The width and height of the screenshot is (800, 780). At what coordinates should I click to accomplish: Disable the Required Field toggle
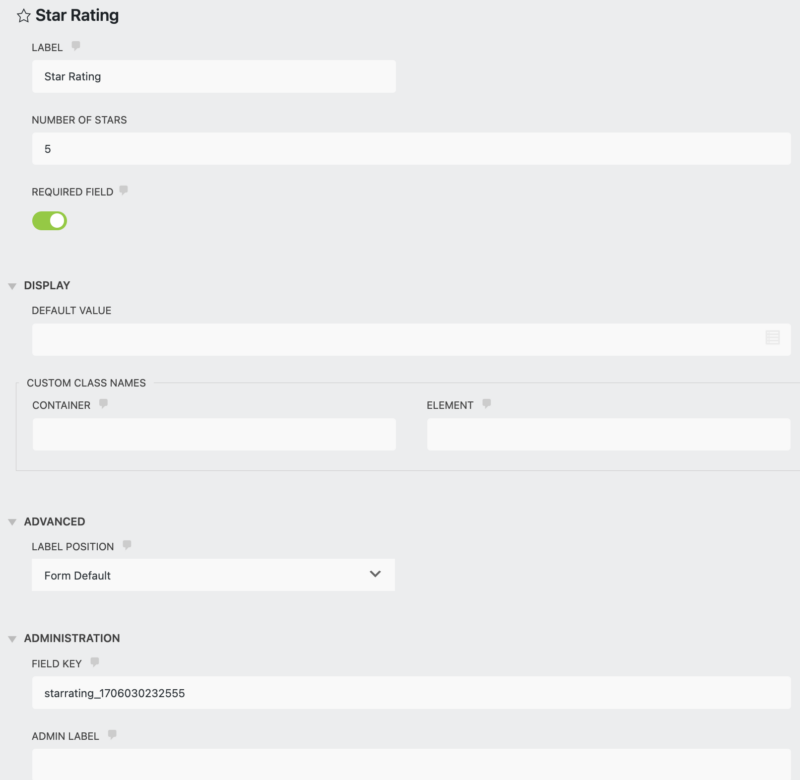[x=50, y=220]
